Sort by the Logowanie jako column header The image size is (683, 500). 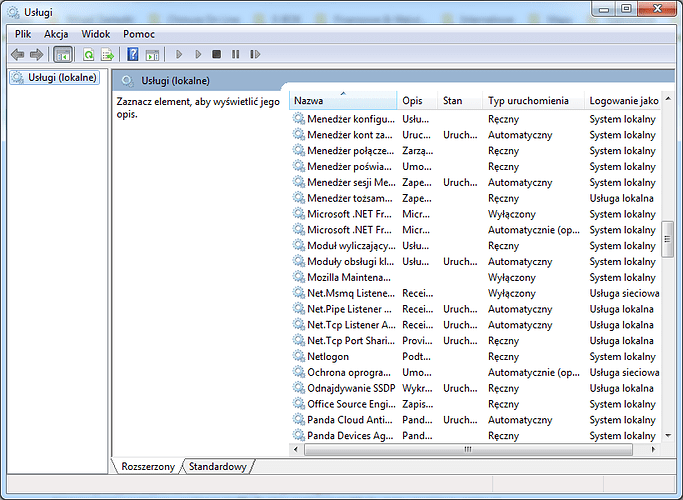623,101
